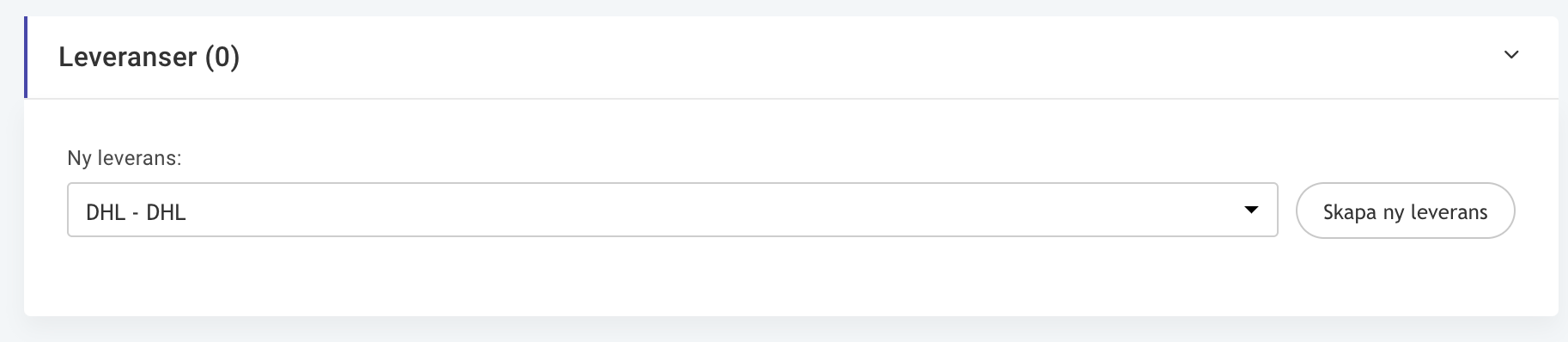Click the word Leveranser in the card title
The height and width of the screenshot is (342, 1568).
click(128, 57)
